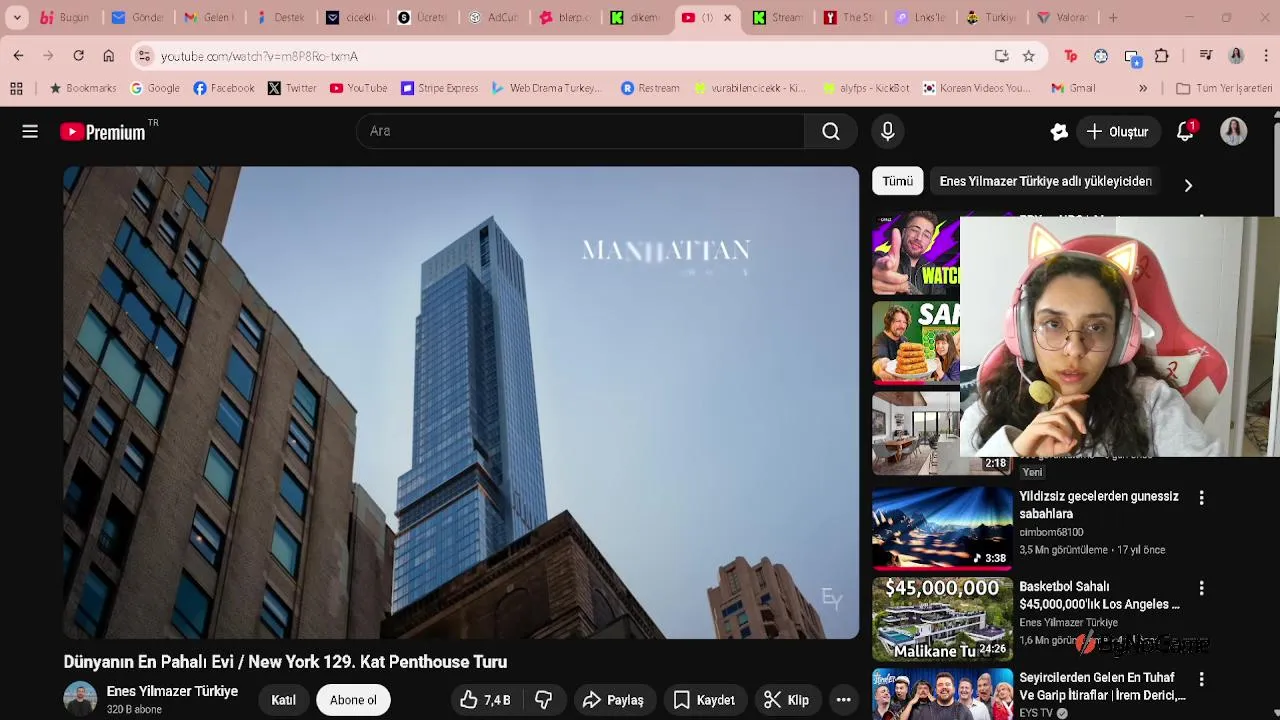Start voice search with microphone icon
The width and height of the screenshot is (1280, 720).
(x=887, y=131)
